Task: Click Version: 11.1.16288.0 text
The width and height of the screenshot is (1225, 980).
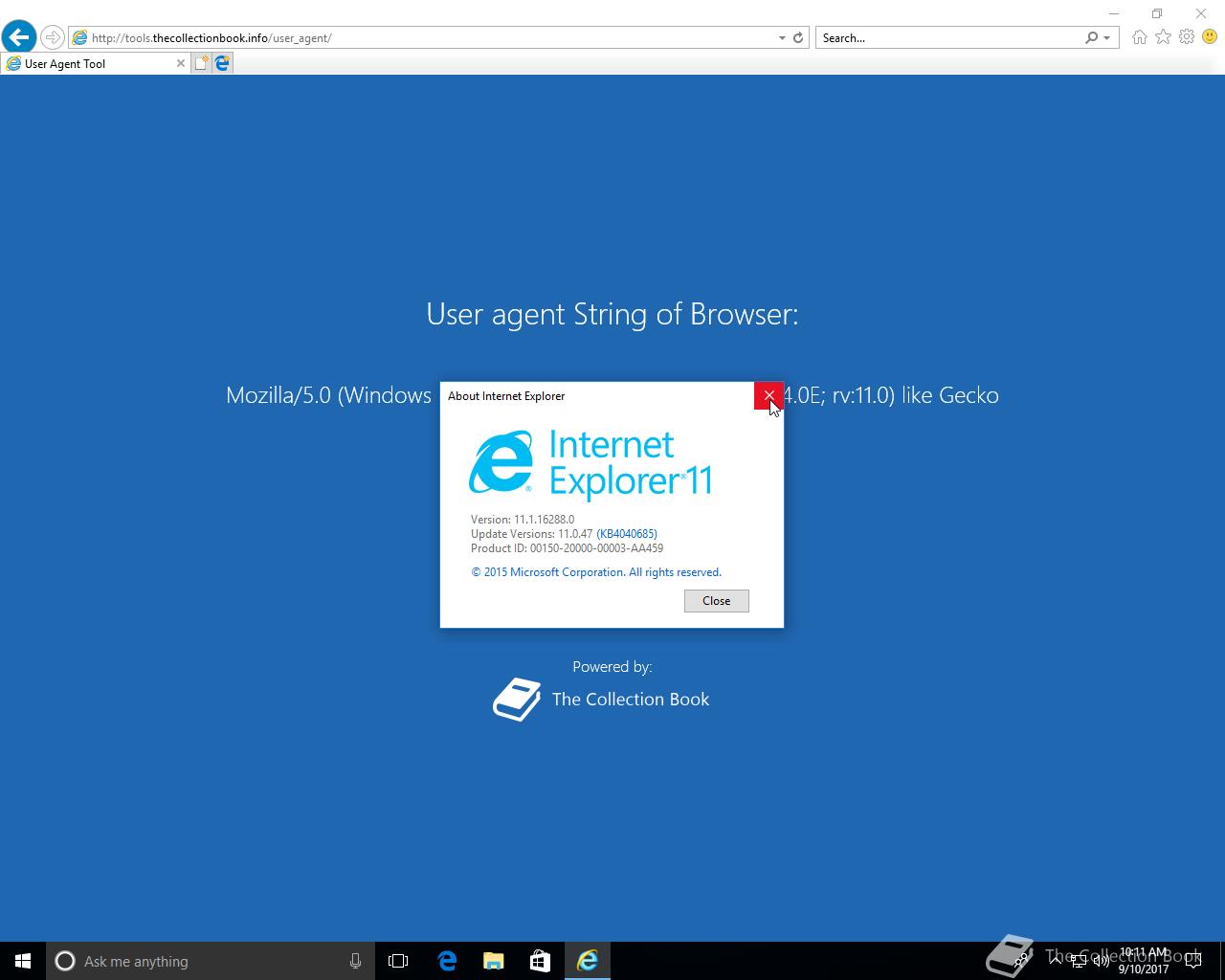Action: [523, 520]
